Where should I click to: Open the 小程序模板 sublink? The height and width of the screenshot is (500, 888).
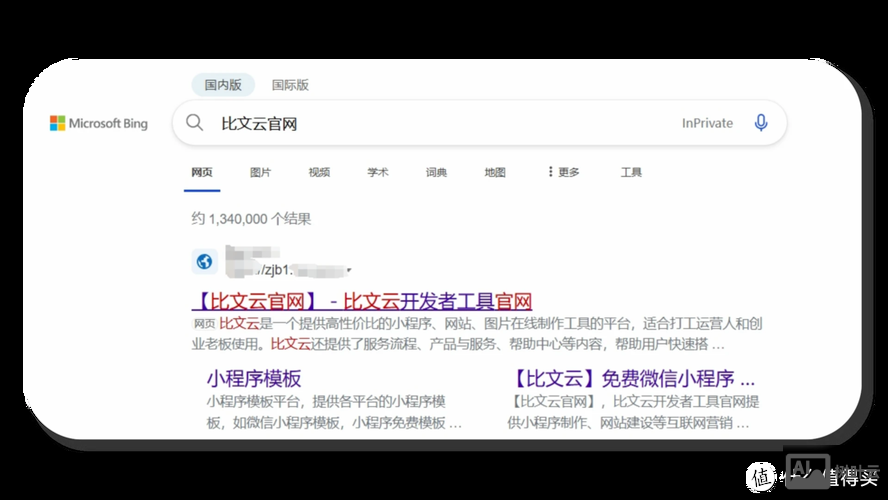tap(254, 378)
